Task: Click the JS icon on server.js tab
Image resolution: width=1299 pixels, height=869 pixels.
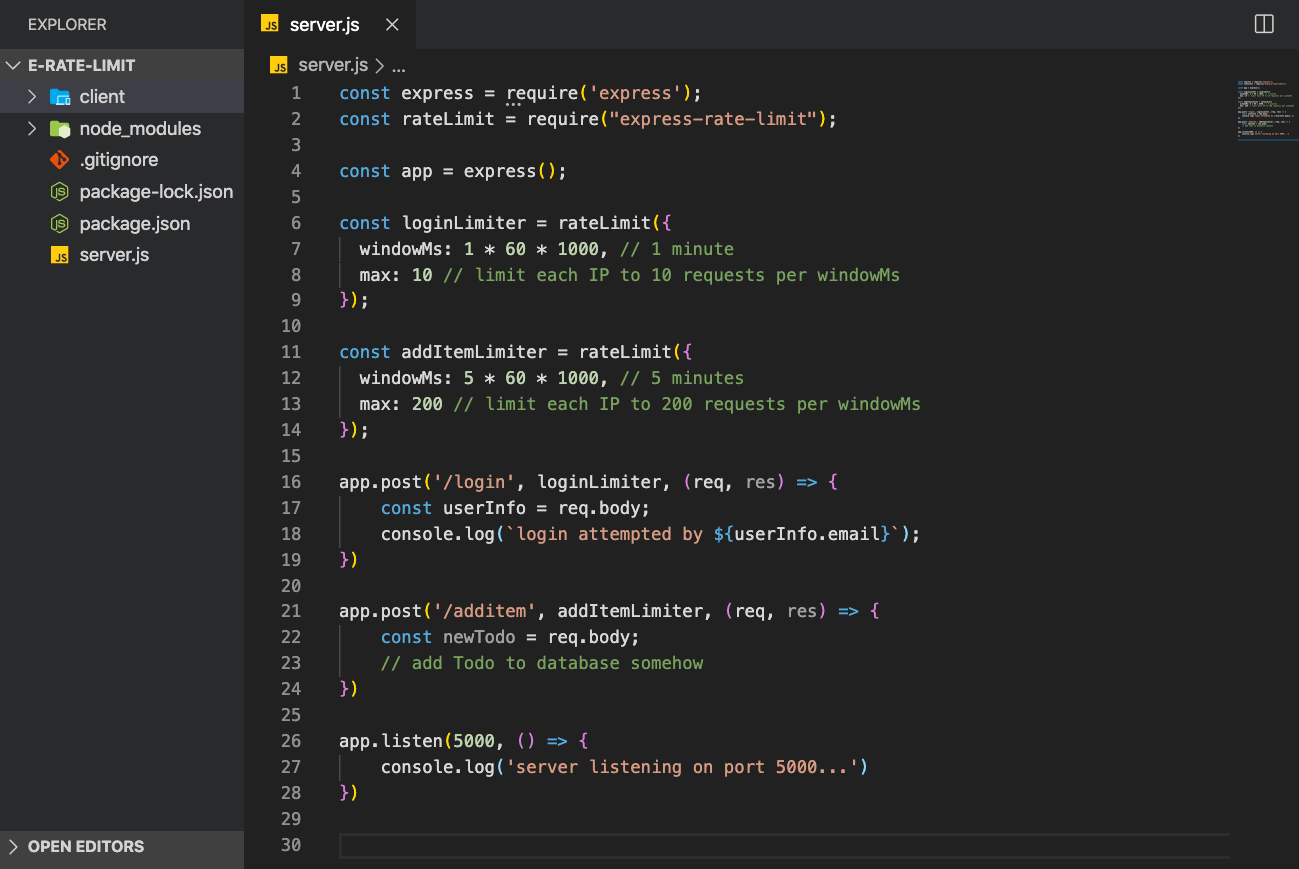Action: 269,25
